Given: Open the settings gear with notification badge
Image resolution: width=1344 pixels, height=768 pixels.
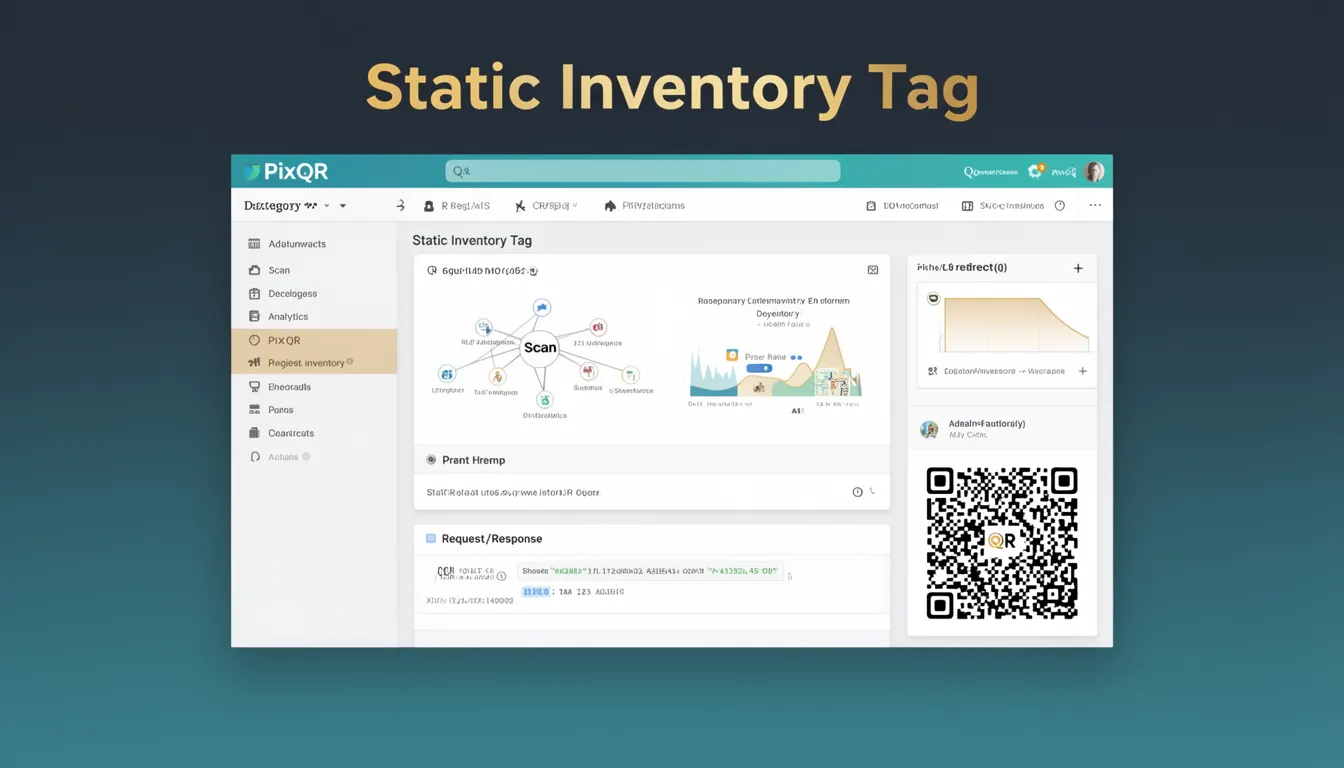Looking at the screenshot, I should (1036, 171).
